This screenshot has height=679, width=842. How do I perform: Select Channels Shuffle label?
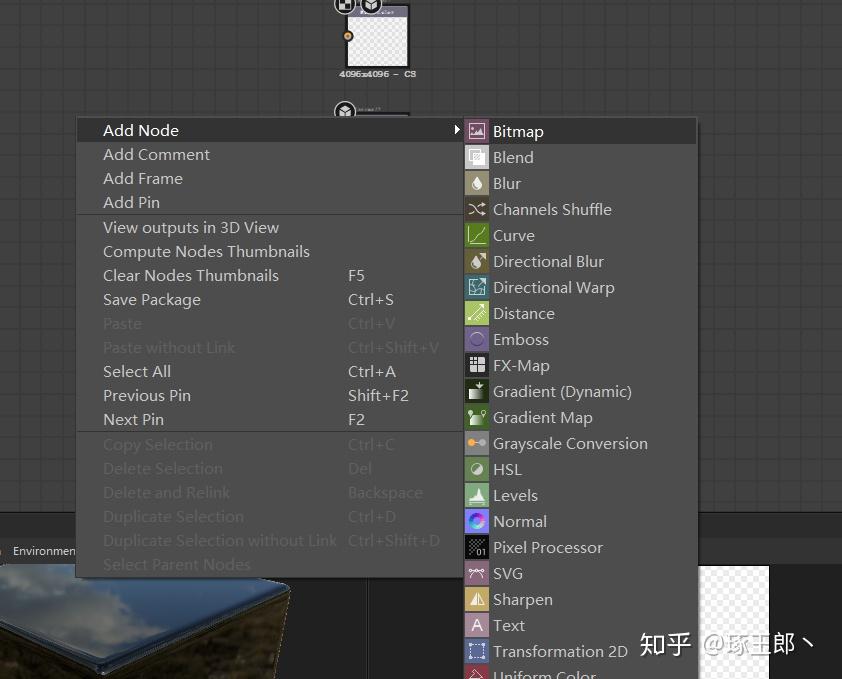tap(552, 210)
